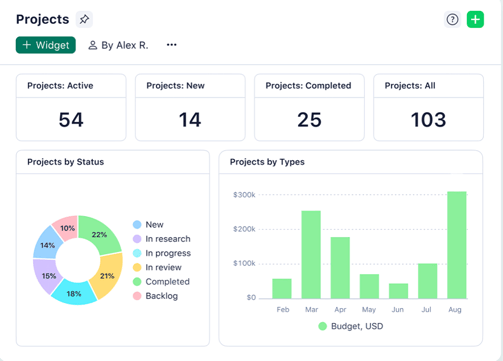Viewport: 503px width, 361px height.
Task: Toggle the Backlog legend entry
Action: tap(155, 296)
